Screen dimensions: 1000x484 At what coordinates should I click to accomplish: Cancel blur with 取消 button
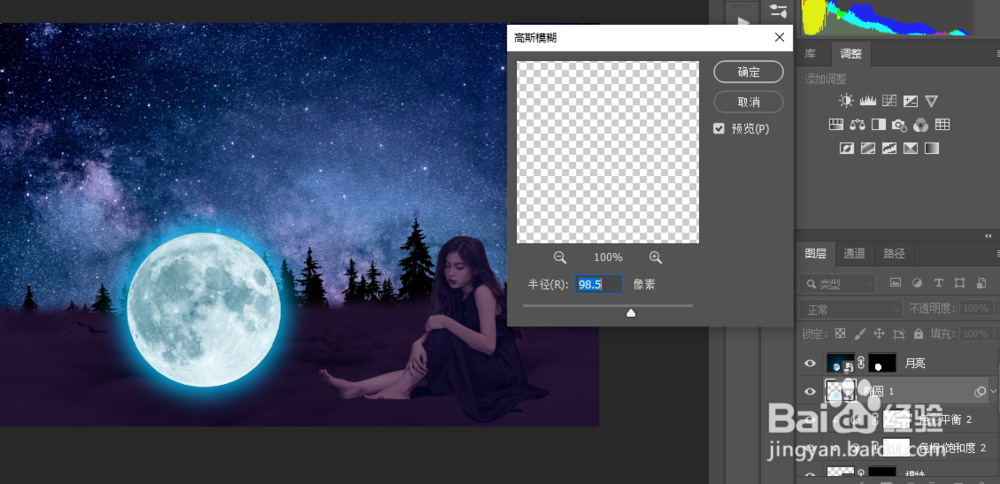click(x=748, y=102)
